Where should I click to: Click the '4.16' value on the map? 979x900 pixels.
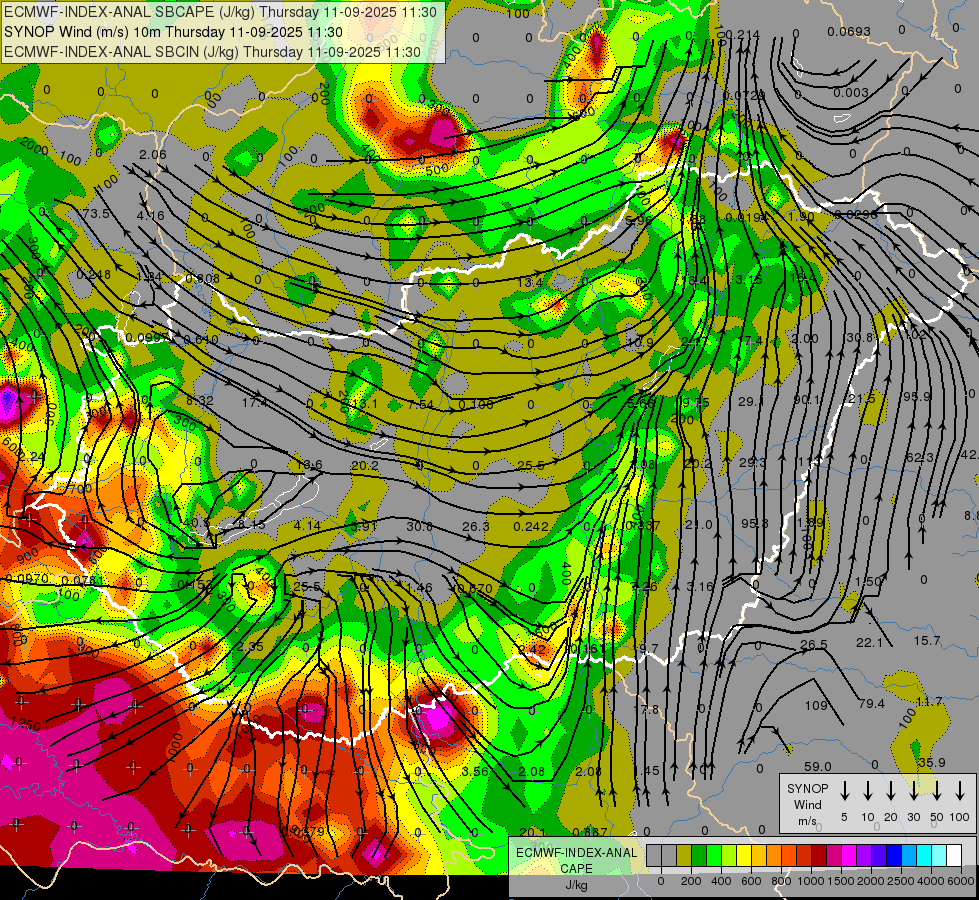click(x=150, y=215)
